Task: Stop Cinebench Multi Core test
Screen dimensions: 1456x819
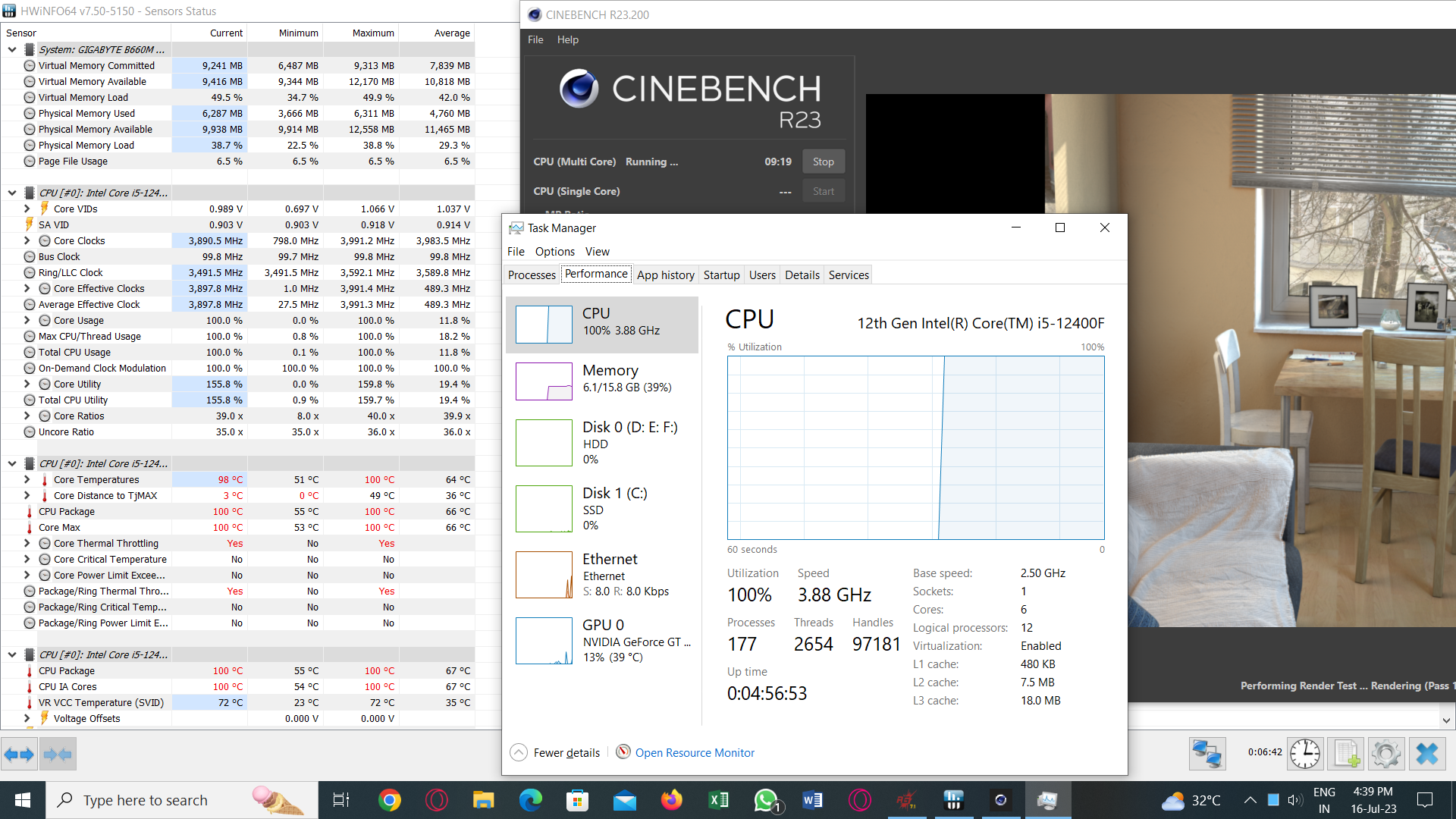Action: coord(824,162)
